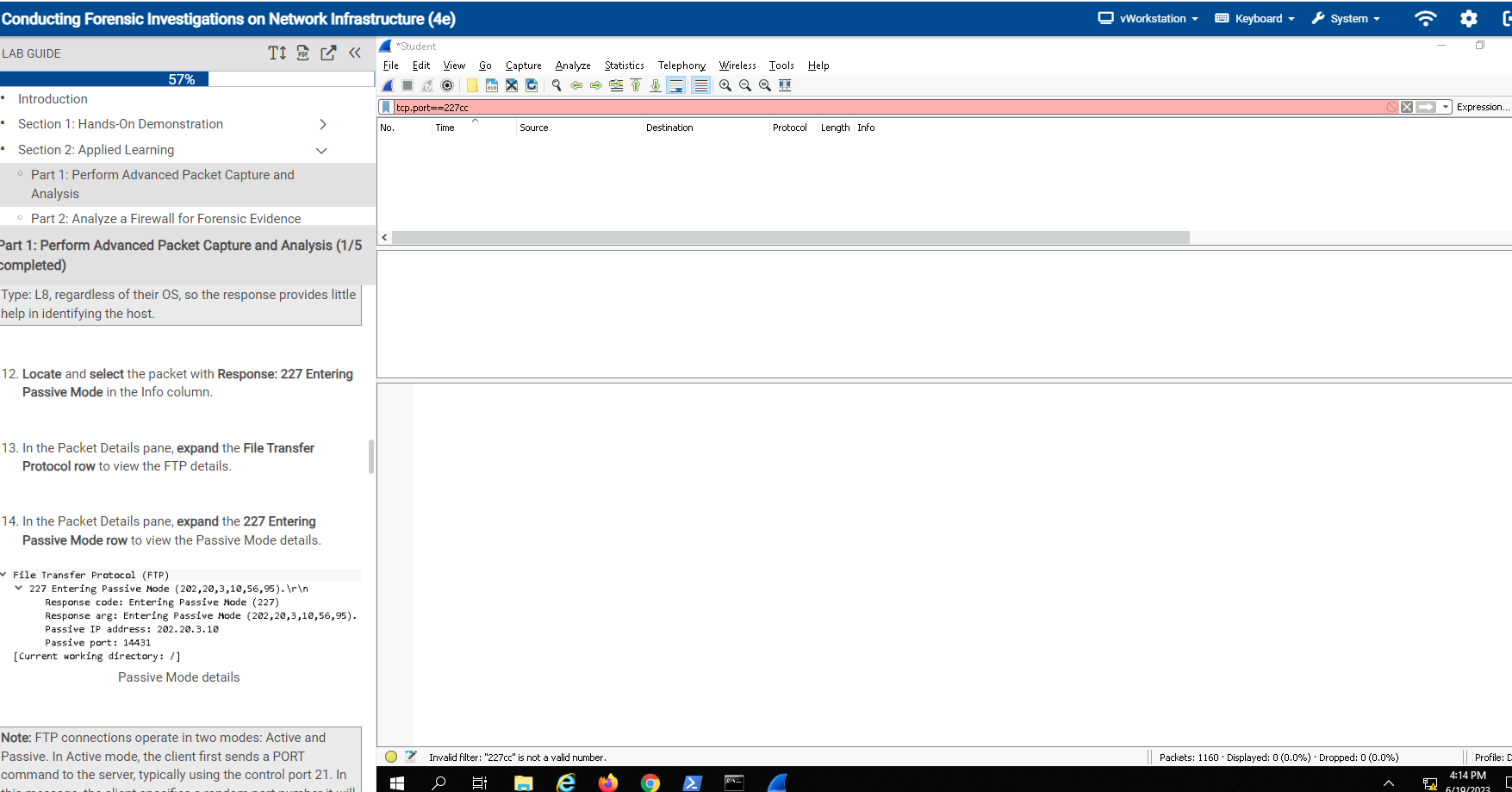
Task: Toggle auto-scroll during live capture
Action: coord(676,85)
